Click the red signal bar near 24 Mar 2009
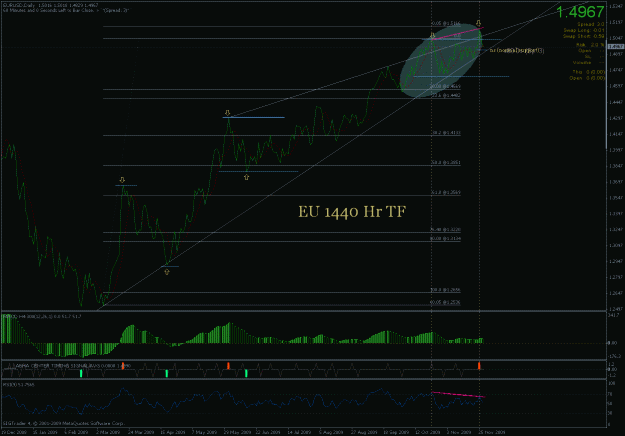Screen dimensions: 625x436 (x=123, y=365)
